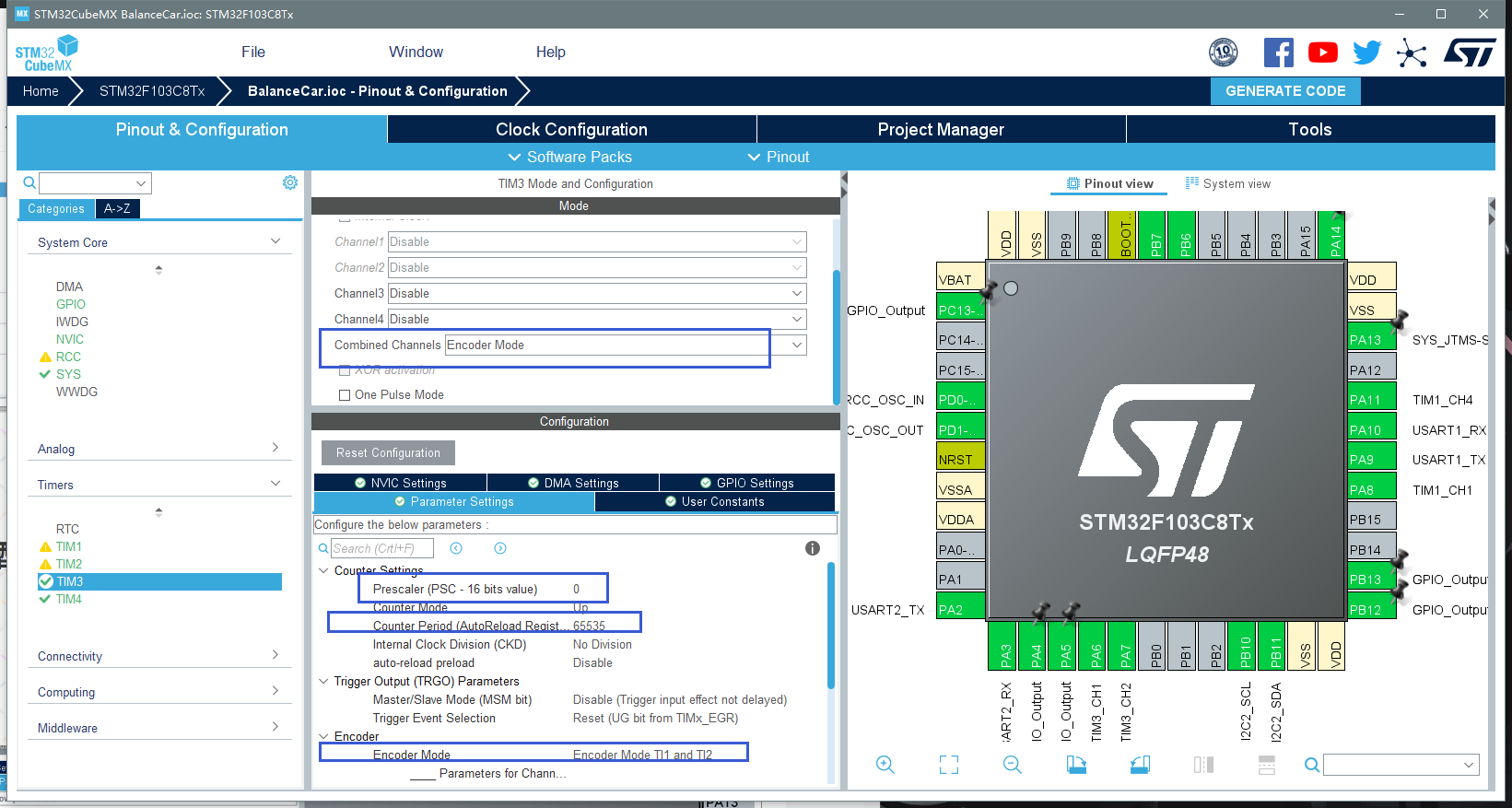Rotate the chip view clockwise icon

click(1076, 765)
